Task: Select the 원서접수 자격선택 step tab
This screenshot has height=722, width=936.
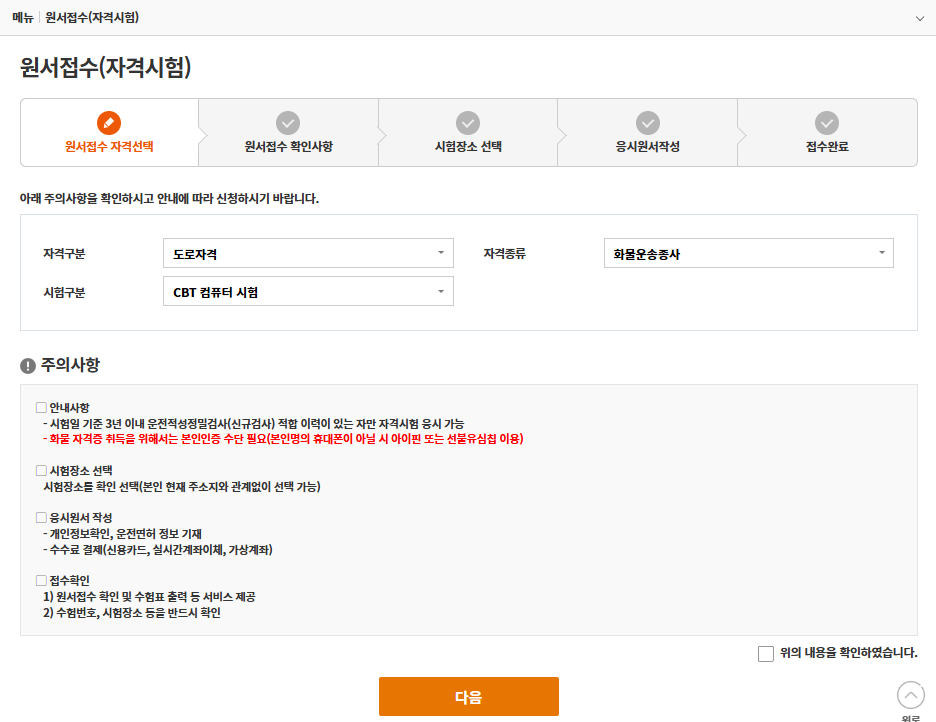Action: click(x=109, y=132)
